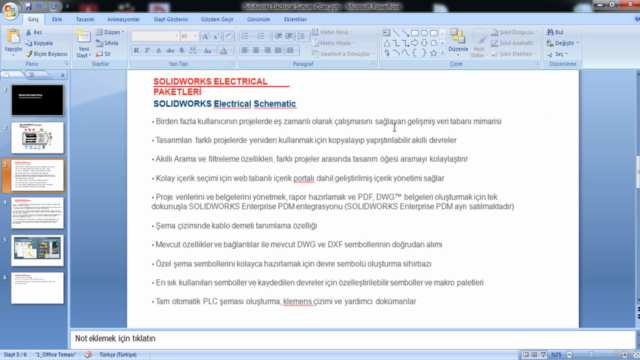Justify the paragraph text

point(278,50)
